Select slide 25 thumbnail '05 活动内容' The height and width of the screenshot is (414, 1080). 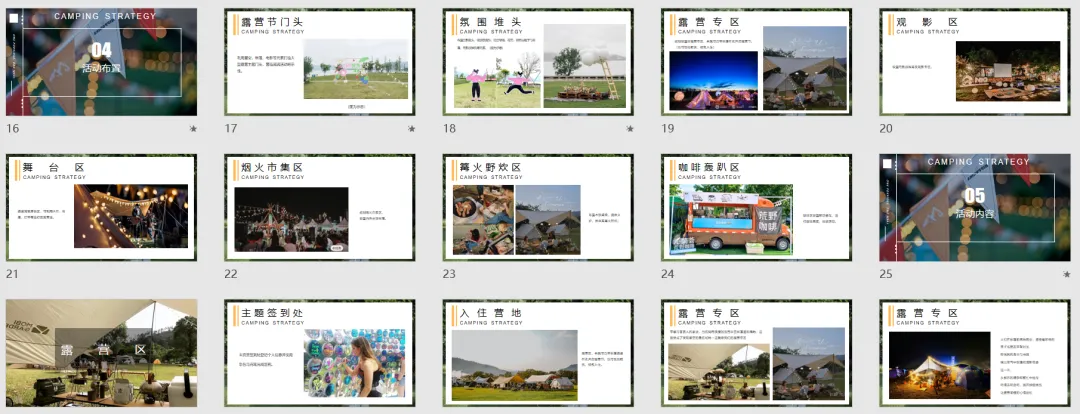tap(975, 207)
